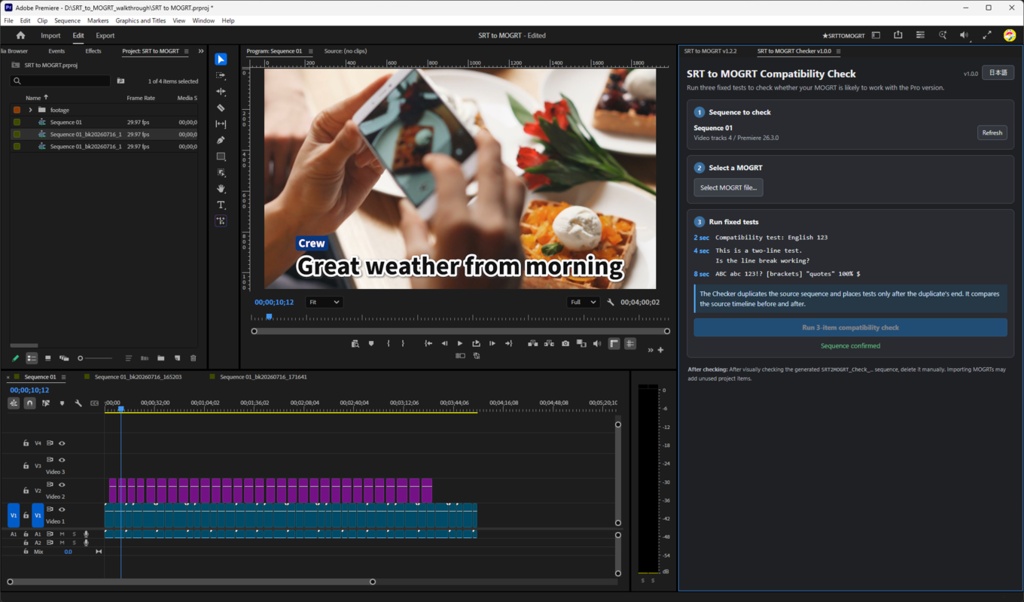Click New Bin icon in Project panel

161,358
